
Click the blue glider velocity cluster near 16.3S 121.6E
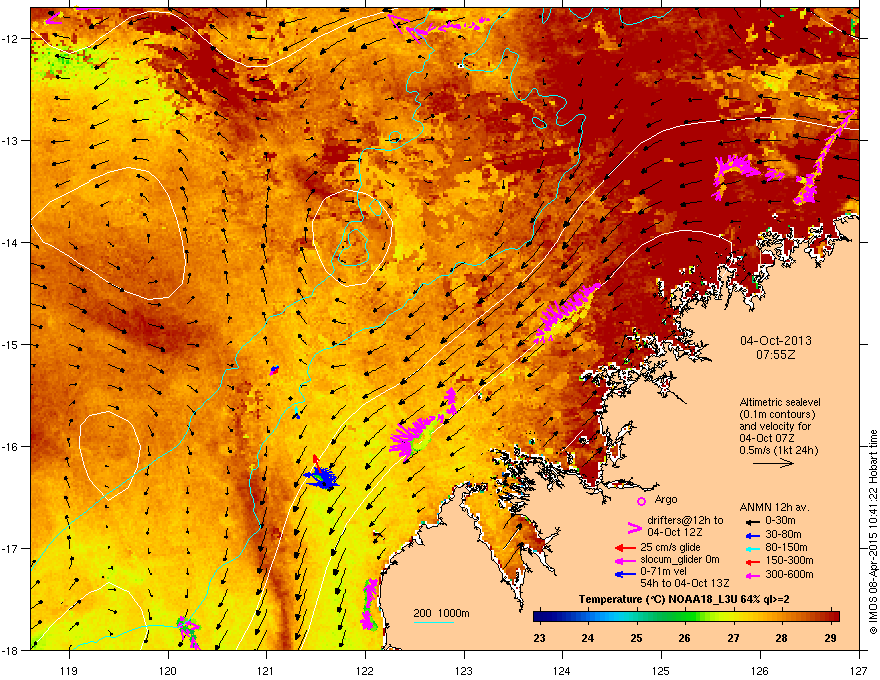(322, 477)
